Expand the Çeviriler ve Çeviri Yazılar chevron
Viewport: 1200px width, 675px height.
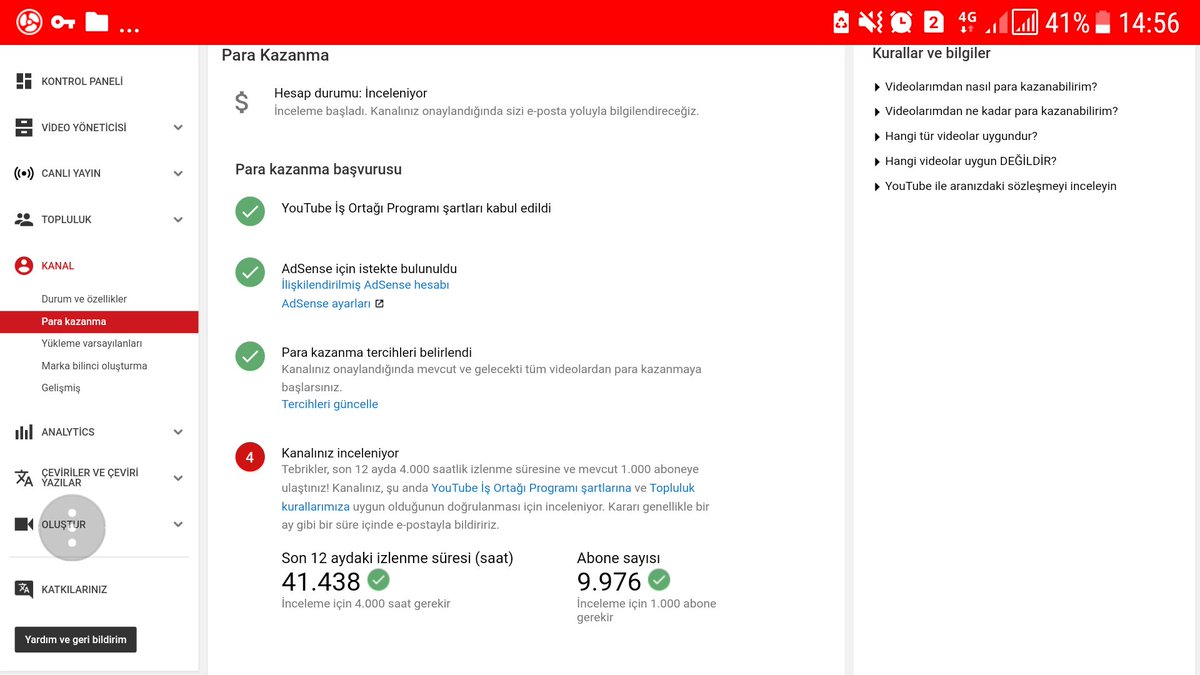[178, 478]
